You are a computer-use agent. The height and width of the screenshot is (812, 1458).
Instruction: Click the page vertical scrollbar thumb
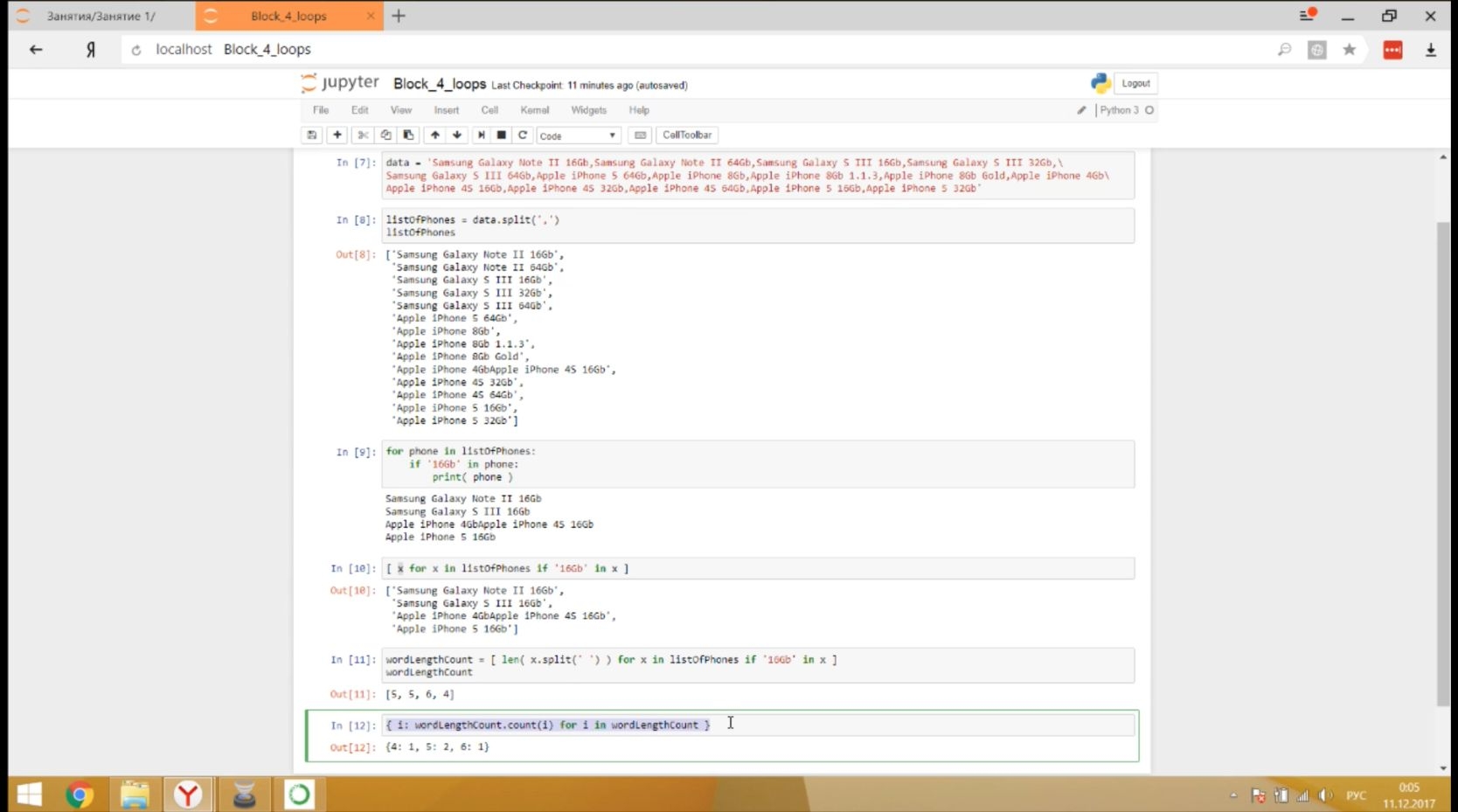(x=1443, y=463)
